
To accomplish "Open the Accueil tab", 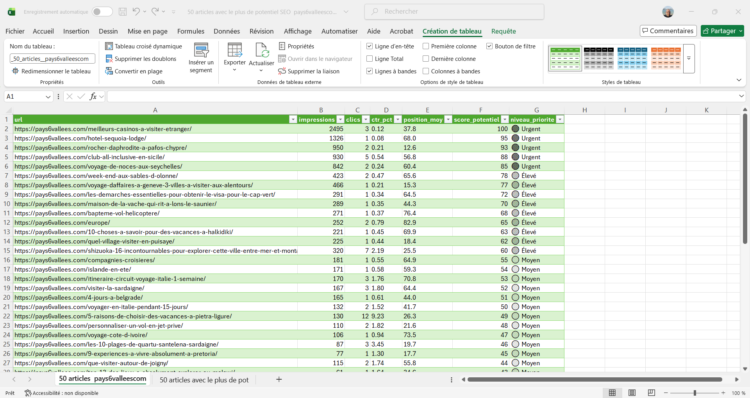I will point(43,31).
